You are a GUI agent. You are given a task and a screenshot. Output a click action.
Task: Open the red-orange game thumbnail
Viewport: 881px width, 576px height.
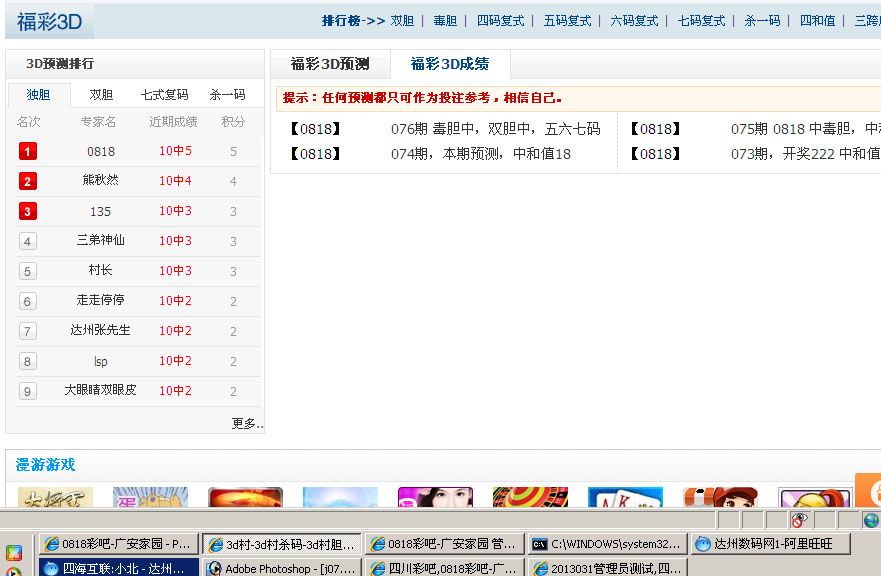point(246,497)
